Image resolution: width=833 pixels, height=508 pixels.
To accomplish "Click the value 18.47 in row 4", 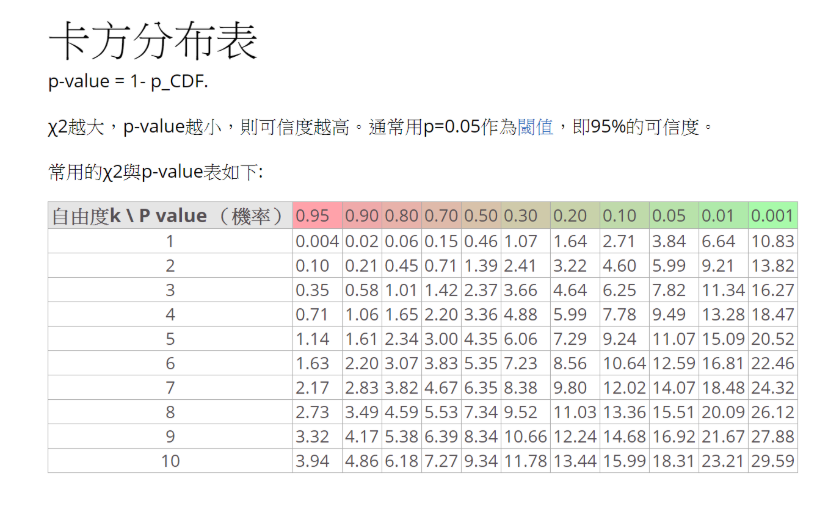I will [x=772, y=315].
